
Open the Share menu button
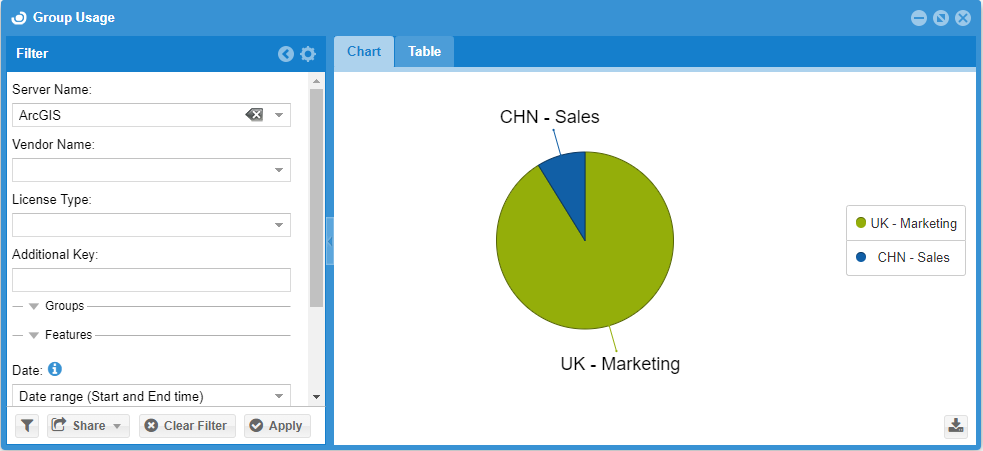[88, 426]
